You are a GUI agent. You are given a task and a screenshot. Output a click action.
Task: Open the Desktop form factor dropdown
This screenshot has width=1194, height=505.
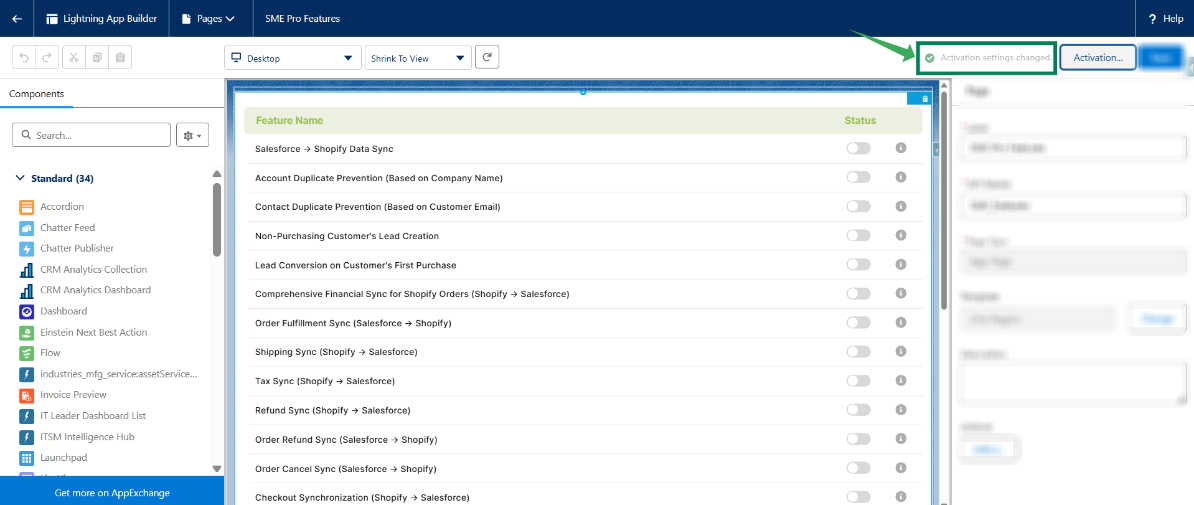[x=292, y=58]
